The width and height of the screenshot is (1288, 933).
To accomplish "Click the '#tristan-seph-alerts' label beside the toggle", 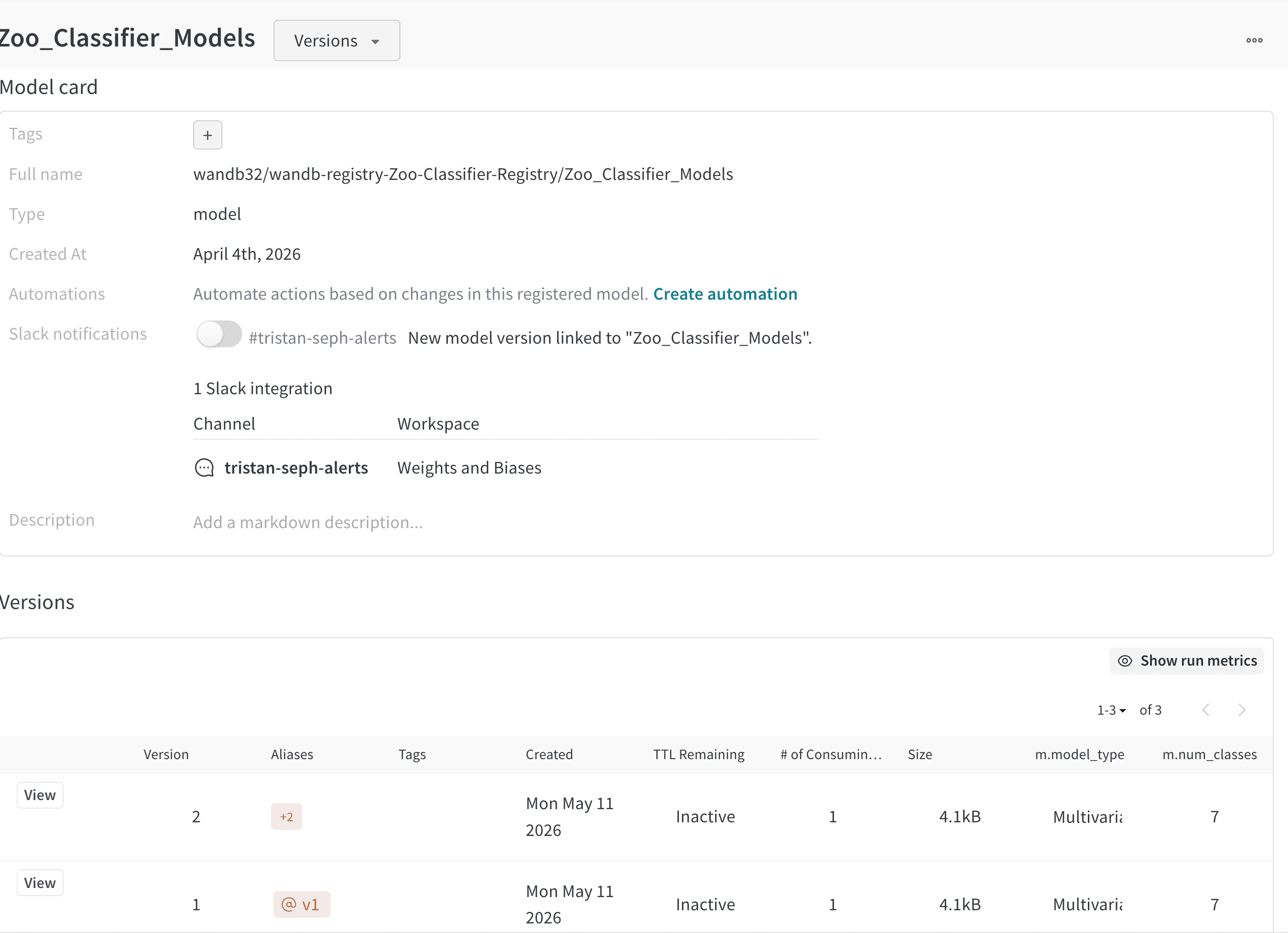I will point(322,338).
